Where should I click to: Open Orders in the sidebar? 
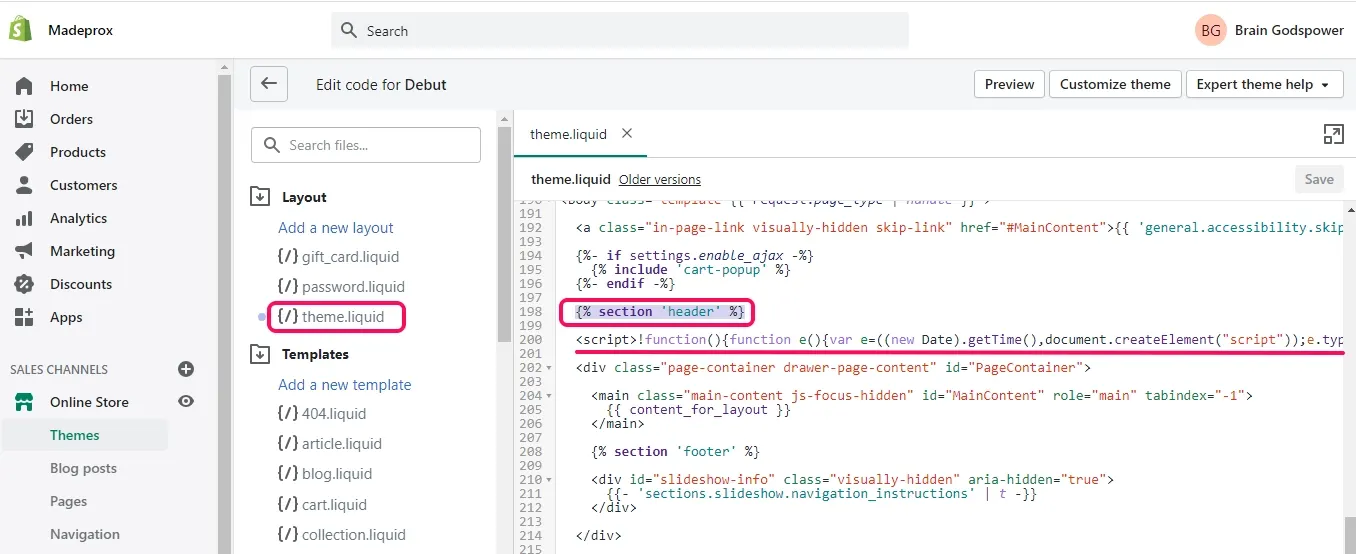(x=71, y=119)
